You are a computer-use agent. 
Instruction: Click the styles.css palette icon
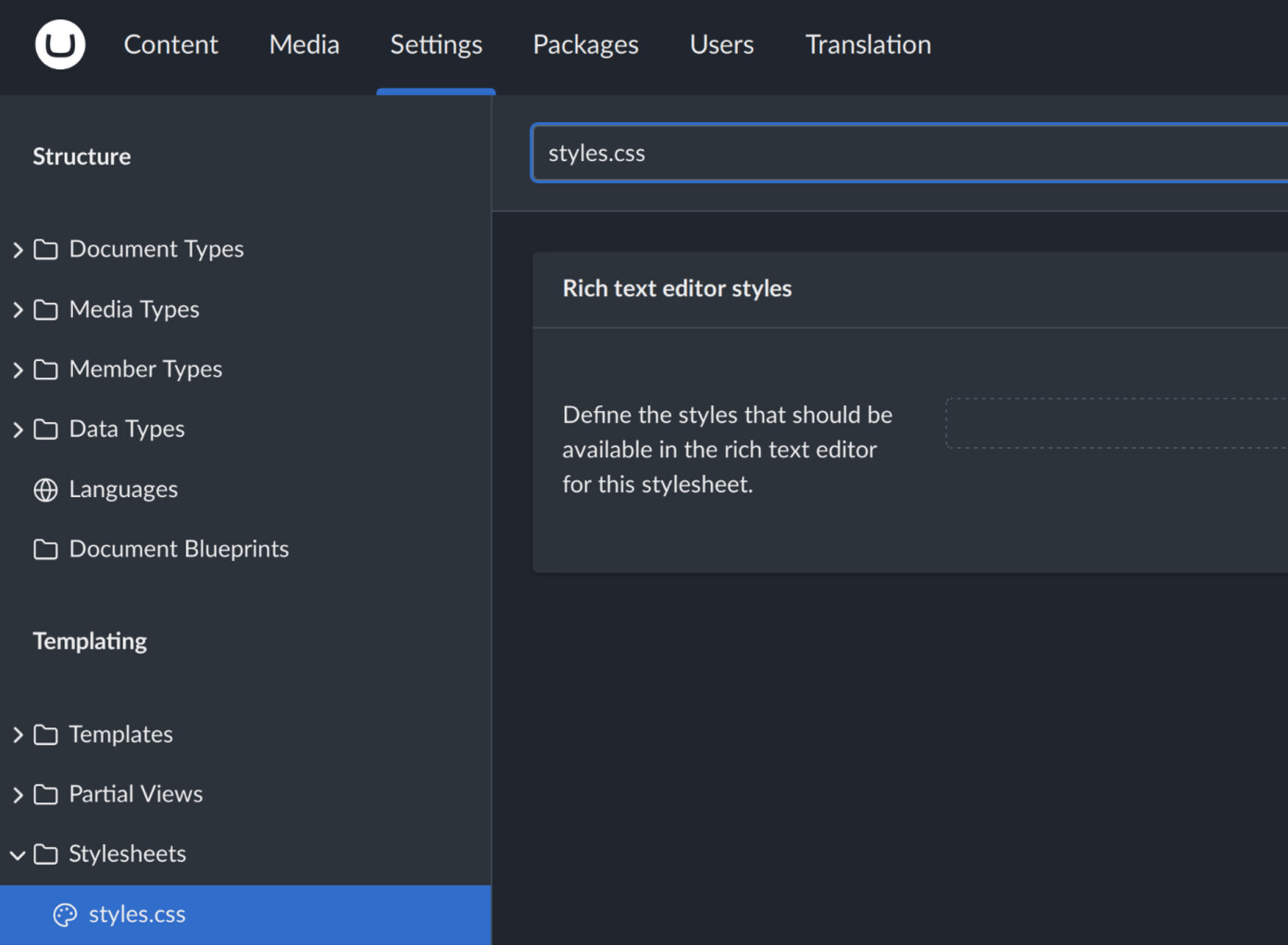(65, 914)
